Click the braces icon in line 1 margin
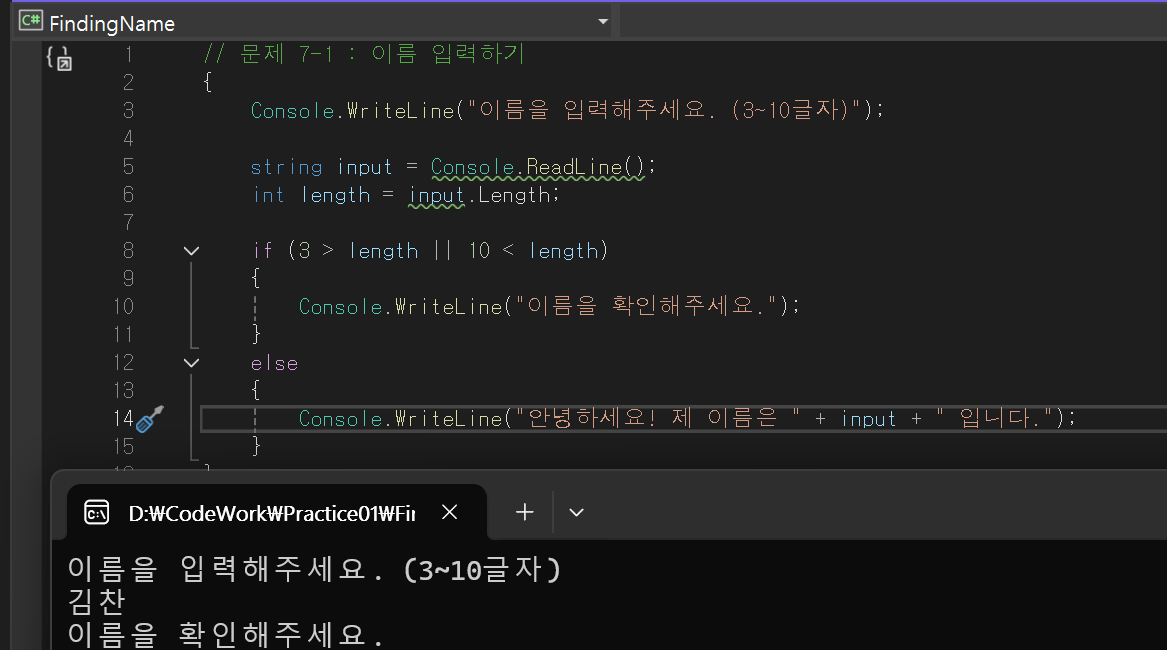This screenshot has width=1167, height=650. [60, 58]
